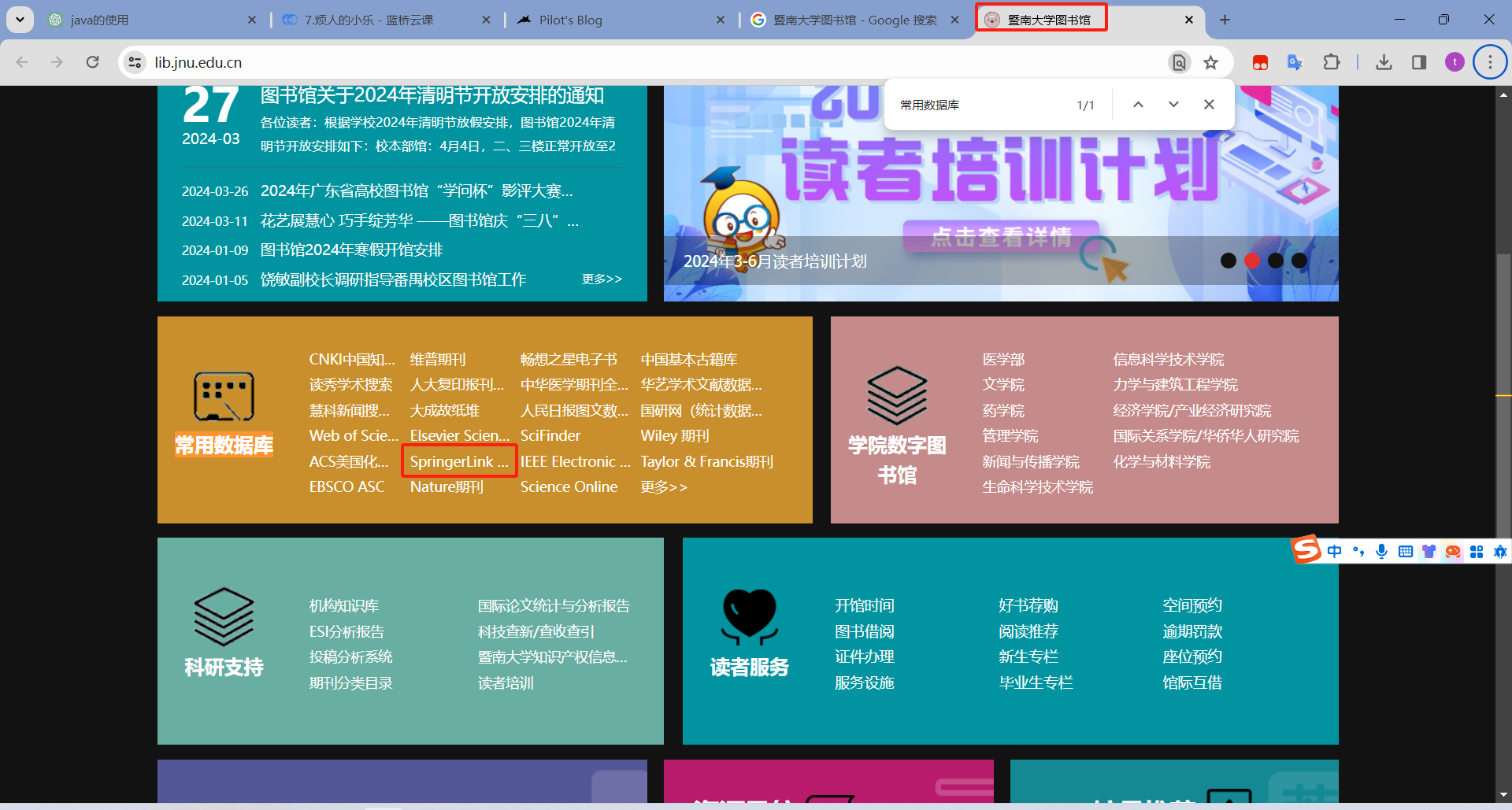Click 更多>> in 常用数据库 section
Screen dimensions: 1512x810
click(663, 486)
